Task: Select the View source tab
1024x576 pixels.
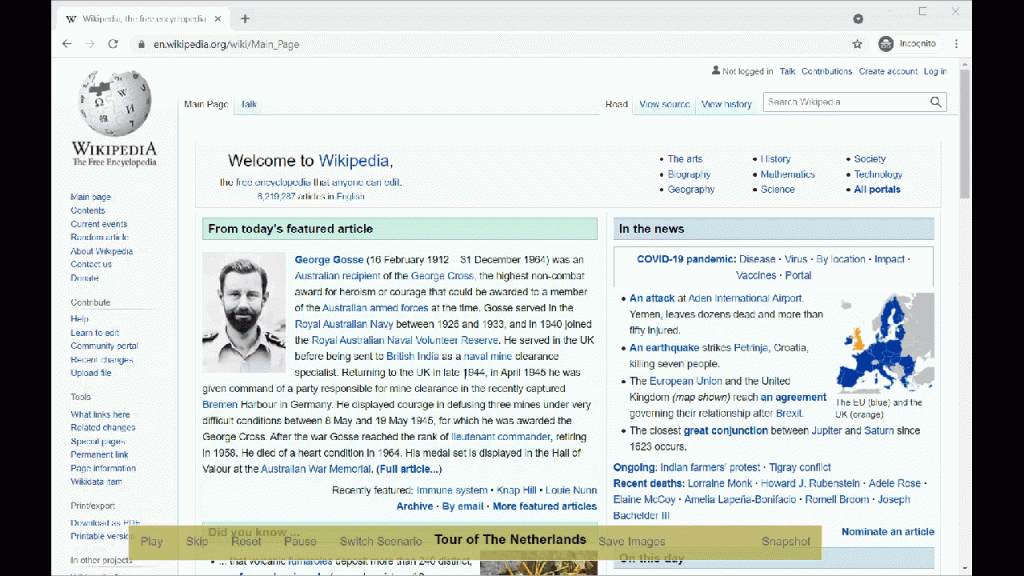Action: click(x=664, y=104)
